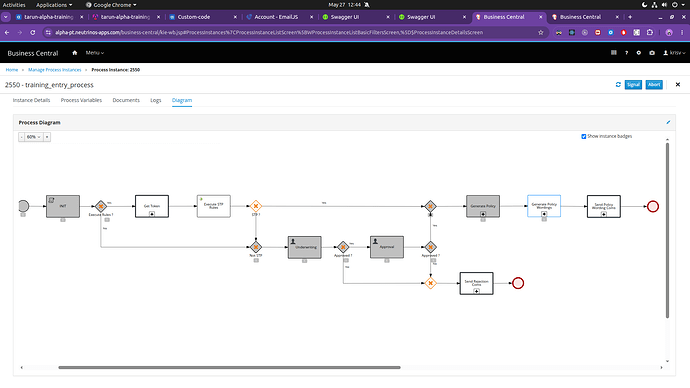Image resolution: width=690 pixels, height=388 pixels.
Task: Click the vertical diagram scrollbar
Action: [x=667, y=230]
